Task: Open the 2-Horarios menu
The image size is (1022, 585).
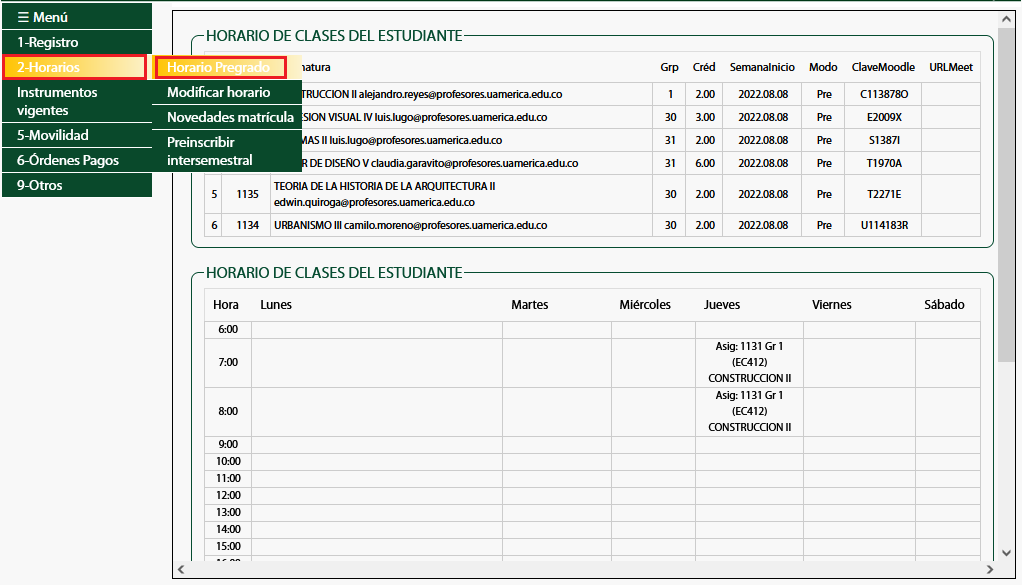Action: coord(74,67)
